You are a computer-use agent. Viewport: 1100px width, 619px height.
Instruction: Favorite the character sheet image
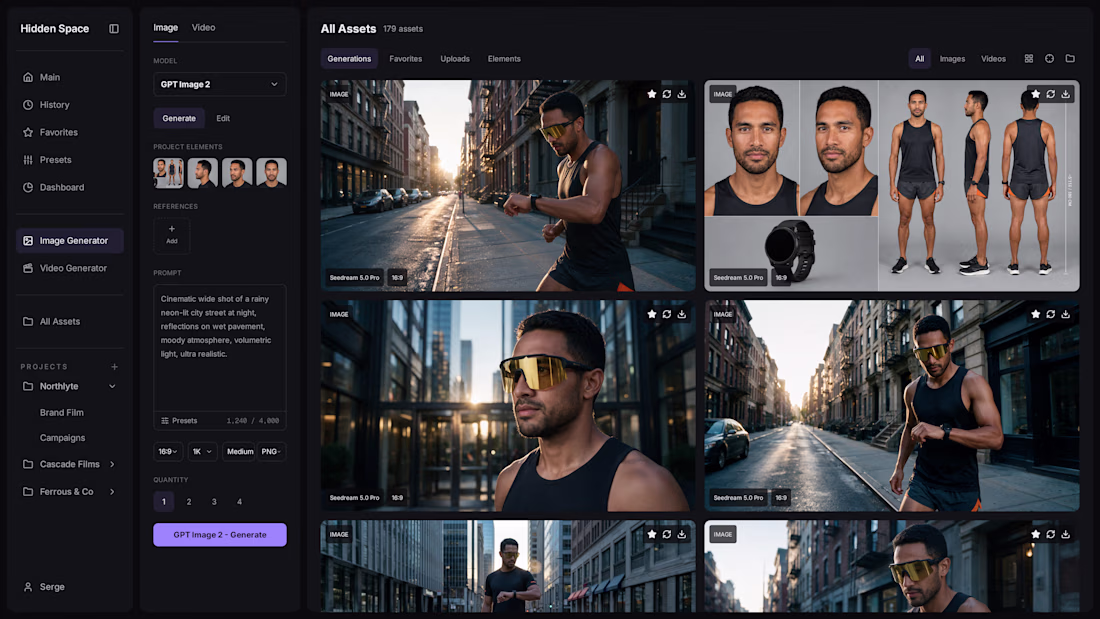click(1035, 94)
